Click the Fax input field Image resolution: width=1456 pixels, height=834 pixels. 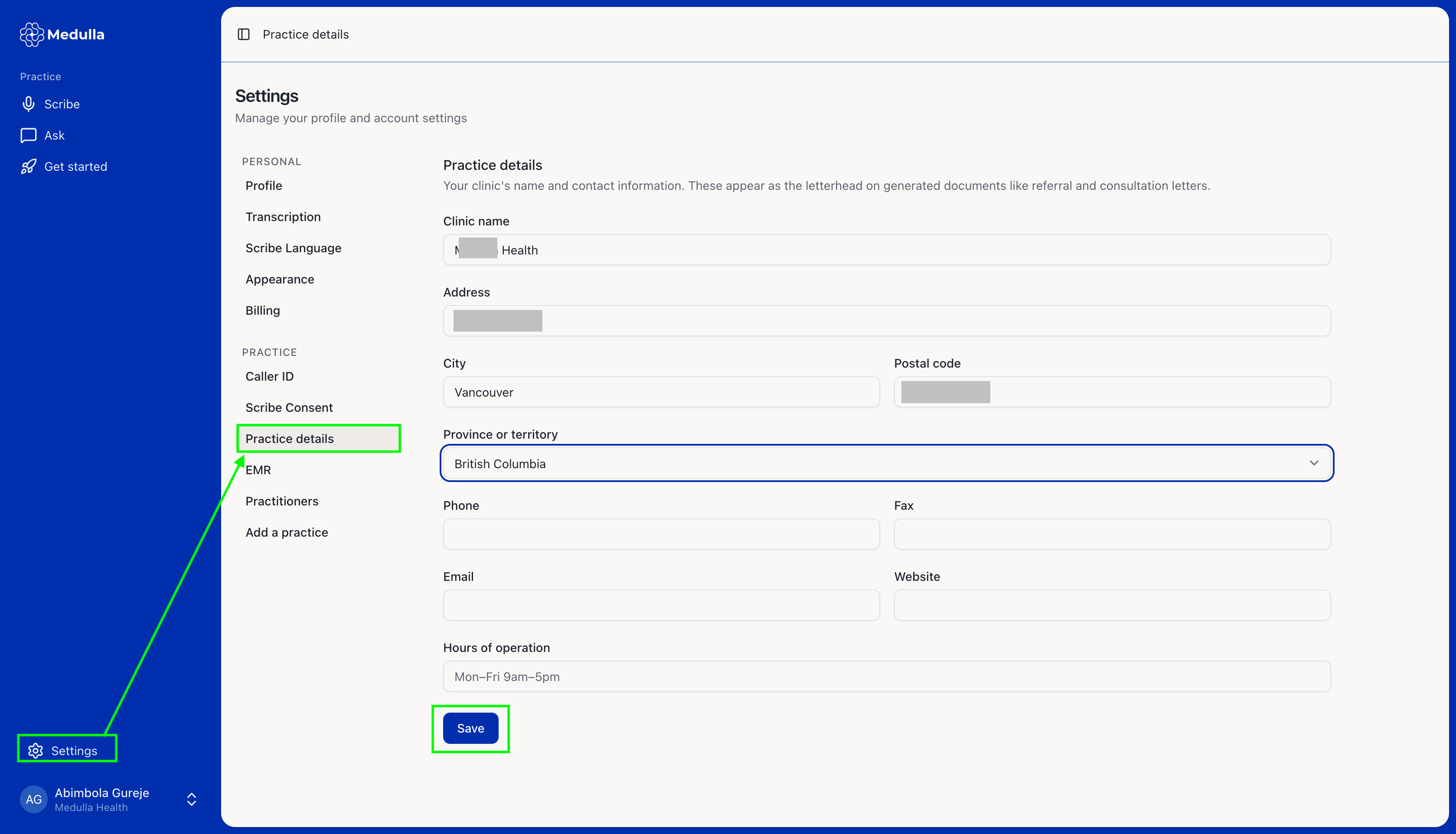tap(1112, 534)
